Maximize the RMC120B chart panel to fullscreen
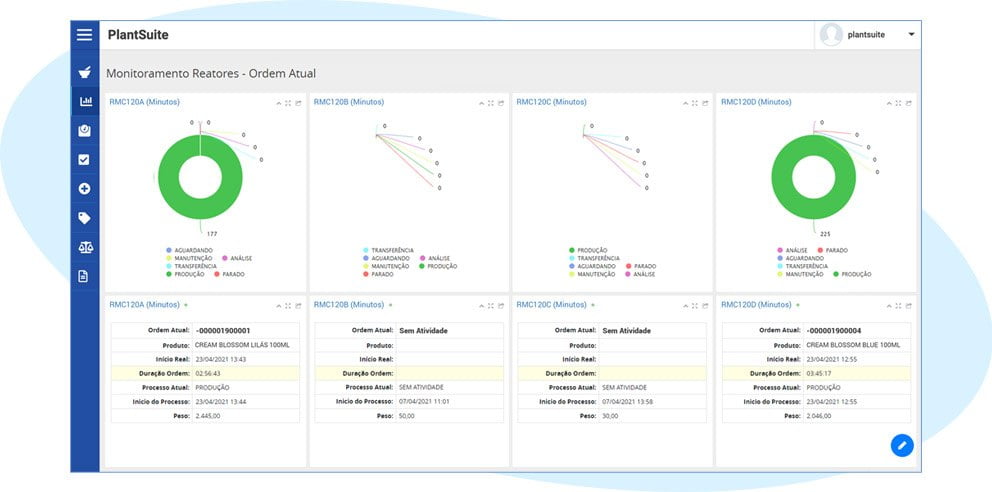 [x=490, y=103]
